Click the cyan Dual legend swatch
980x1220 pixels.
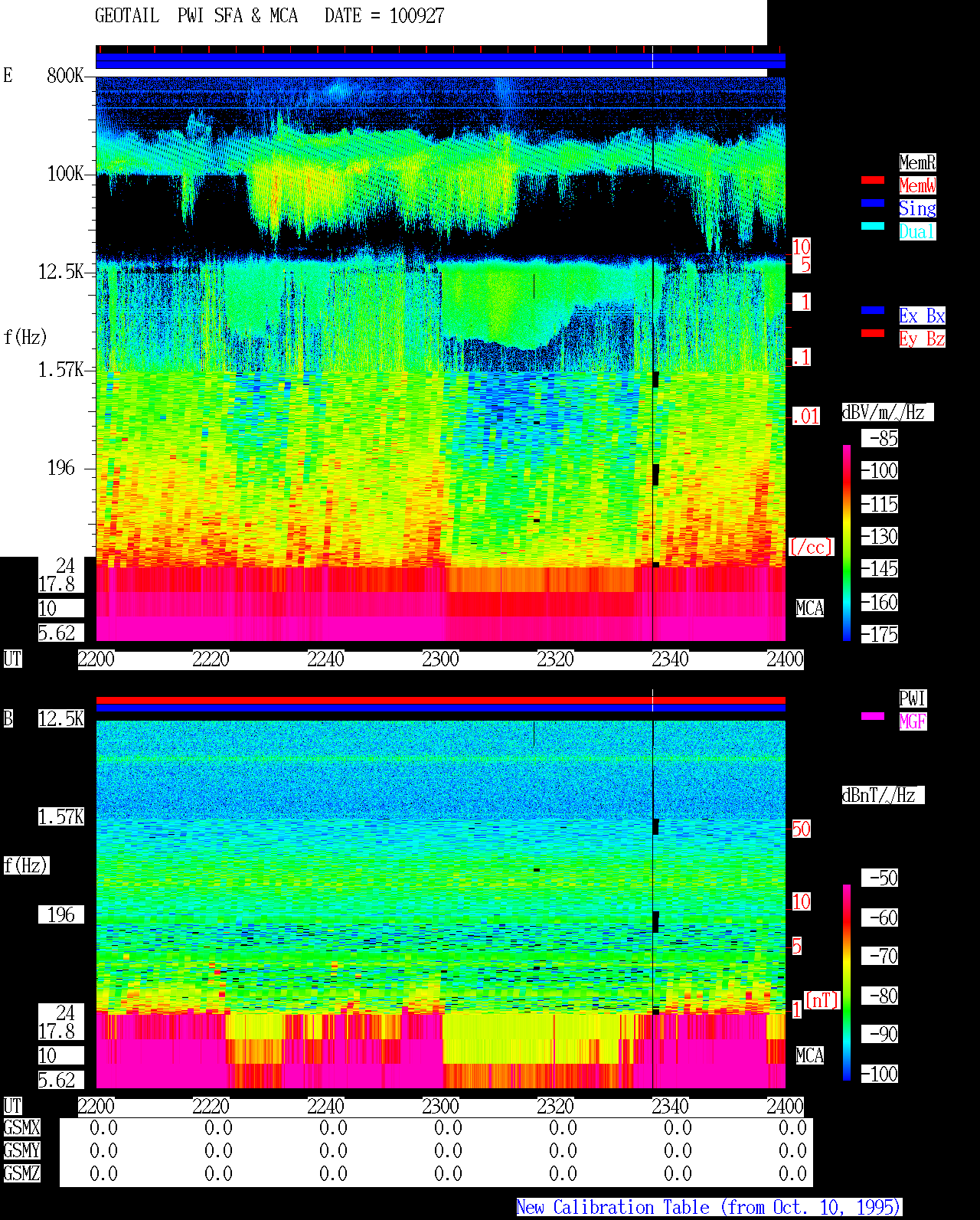pos(873,226)
